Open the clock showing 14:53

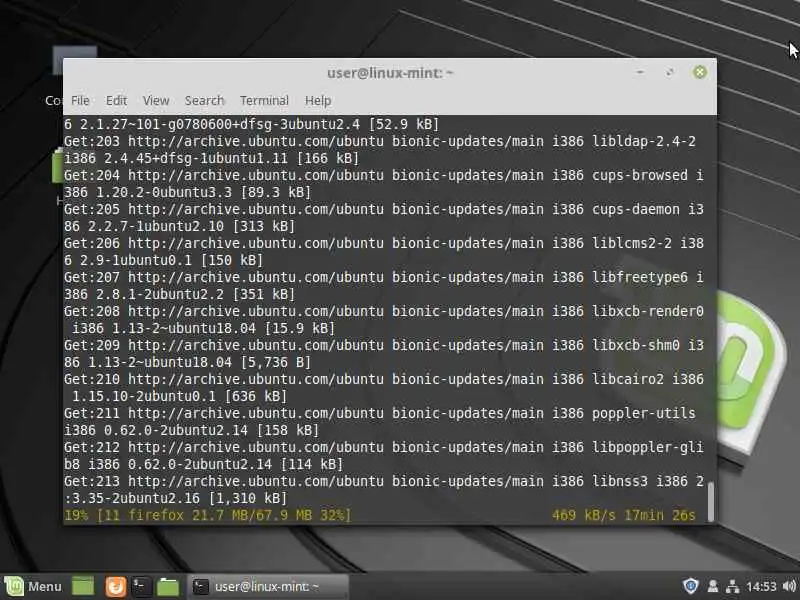[761, 587]
